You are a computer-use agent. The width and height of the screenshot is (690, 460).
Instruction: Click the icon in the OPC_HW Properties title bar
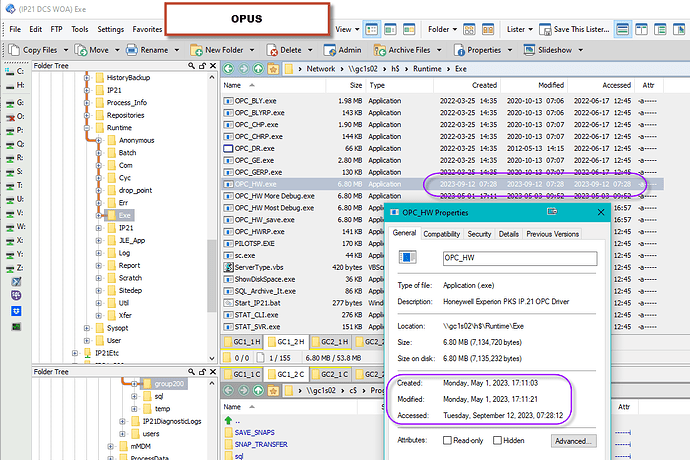click(x=552, y=212)
